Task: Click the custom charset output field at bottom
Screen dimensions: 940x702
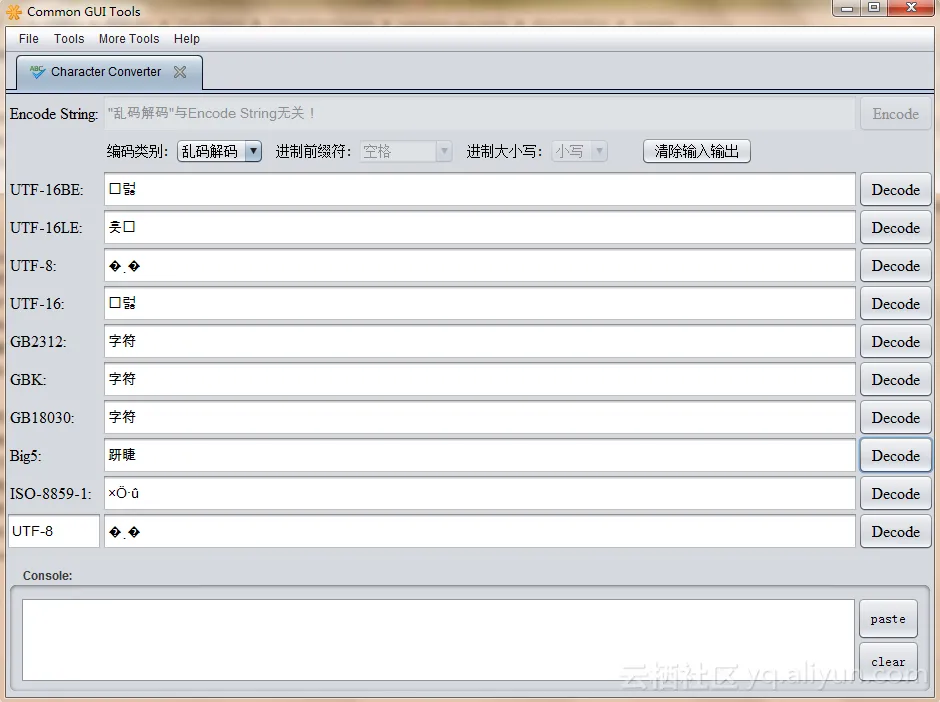Action: click(480, 531)
